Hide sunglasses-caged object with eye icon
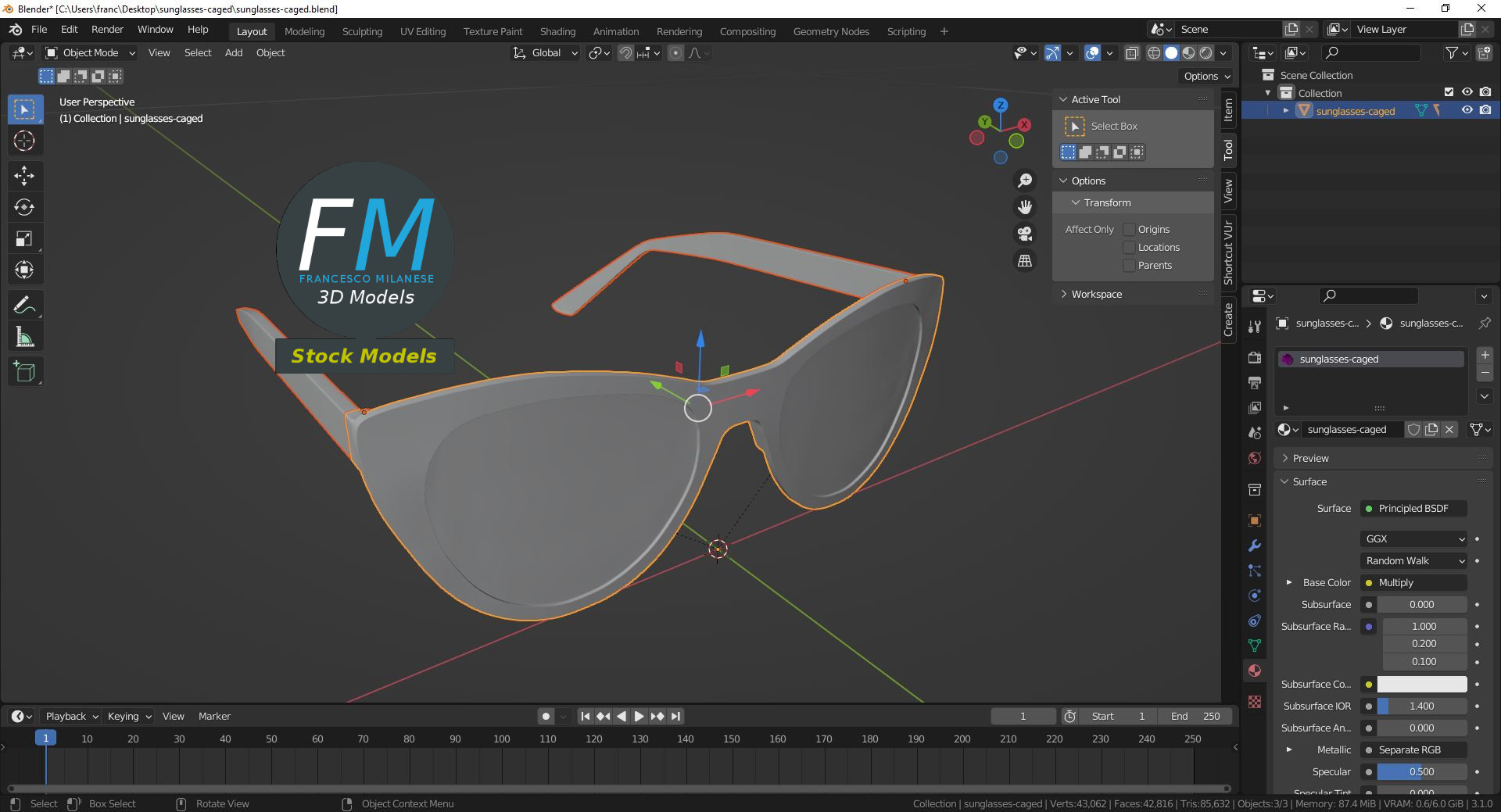This screenshot has height=812, width=1501. click(x=1467, y=110)
